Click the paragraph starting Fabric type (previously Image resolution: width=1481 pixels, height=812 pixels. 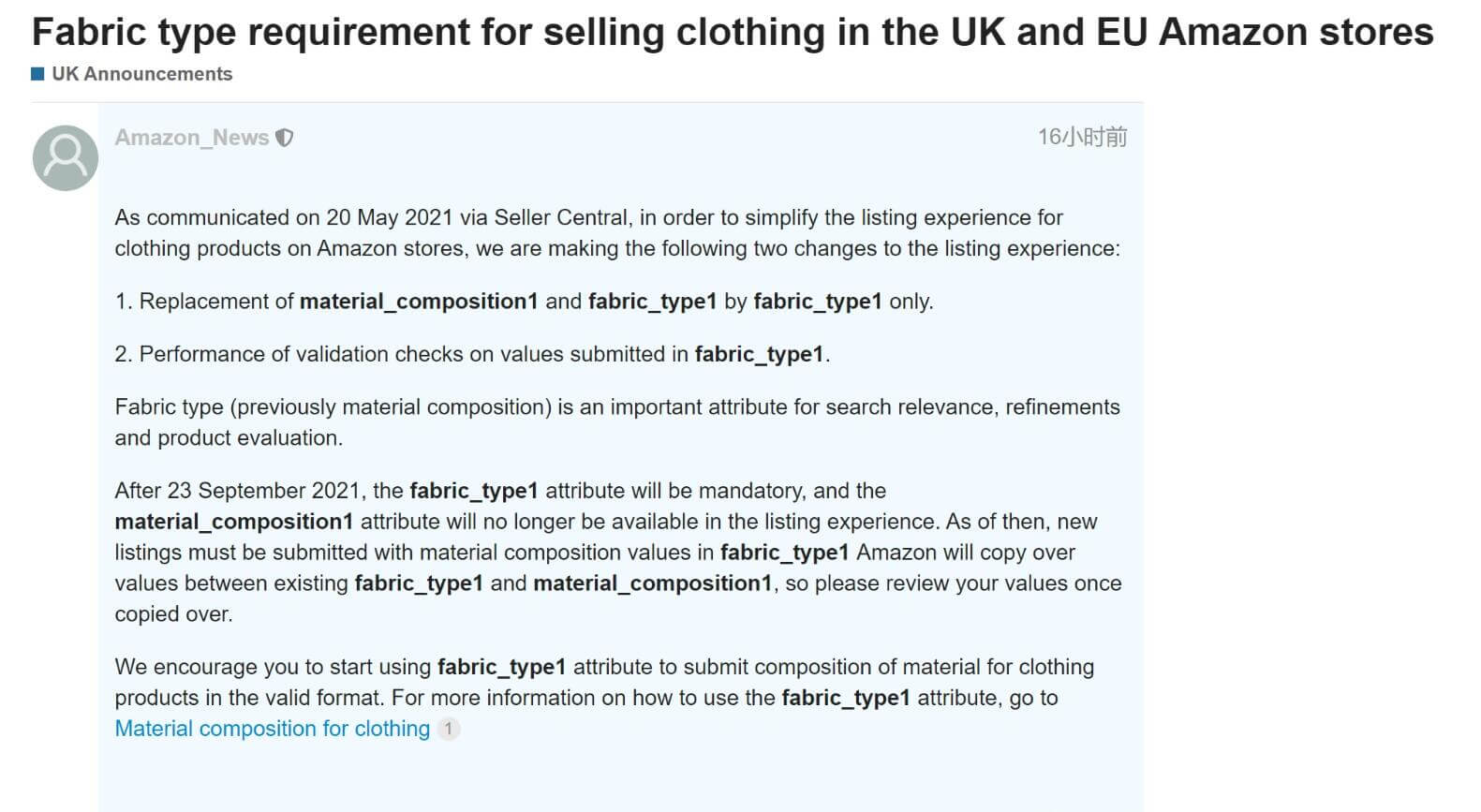(617, 422)
